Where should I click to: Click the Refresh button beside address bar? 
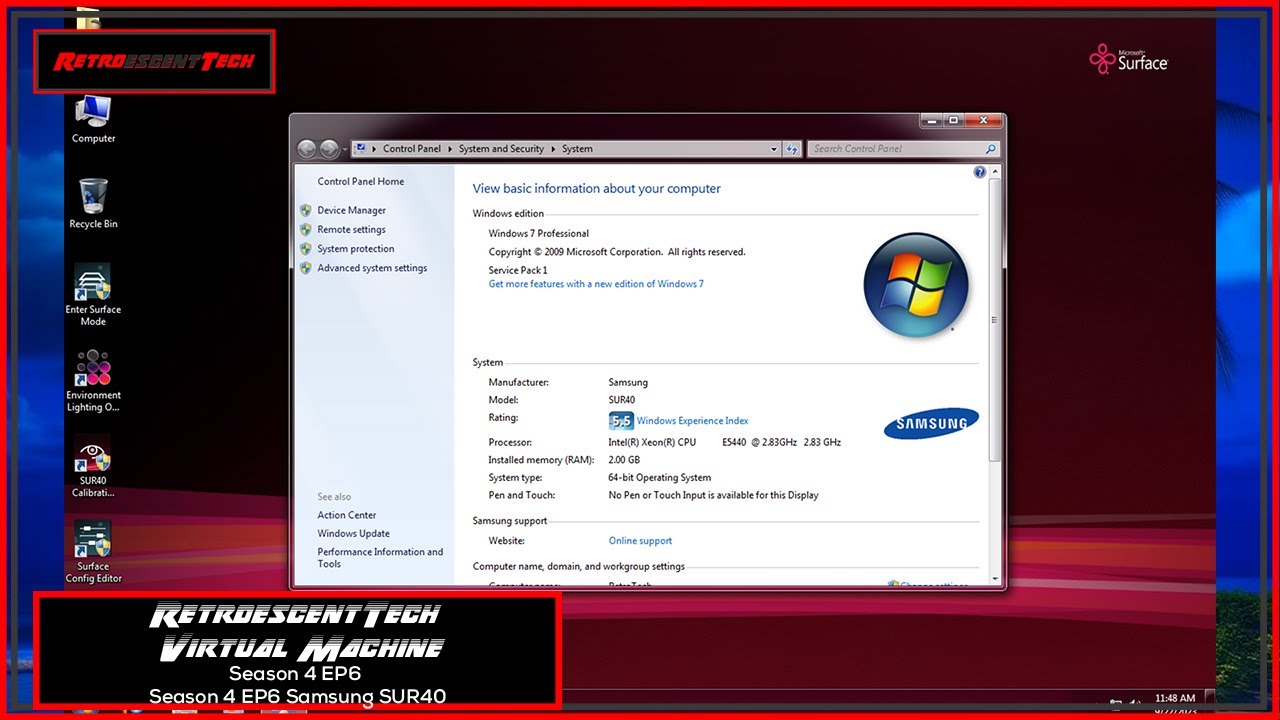[792, 149]
